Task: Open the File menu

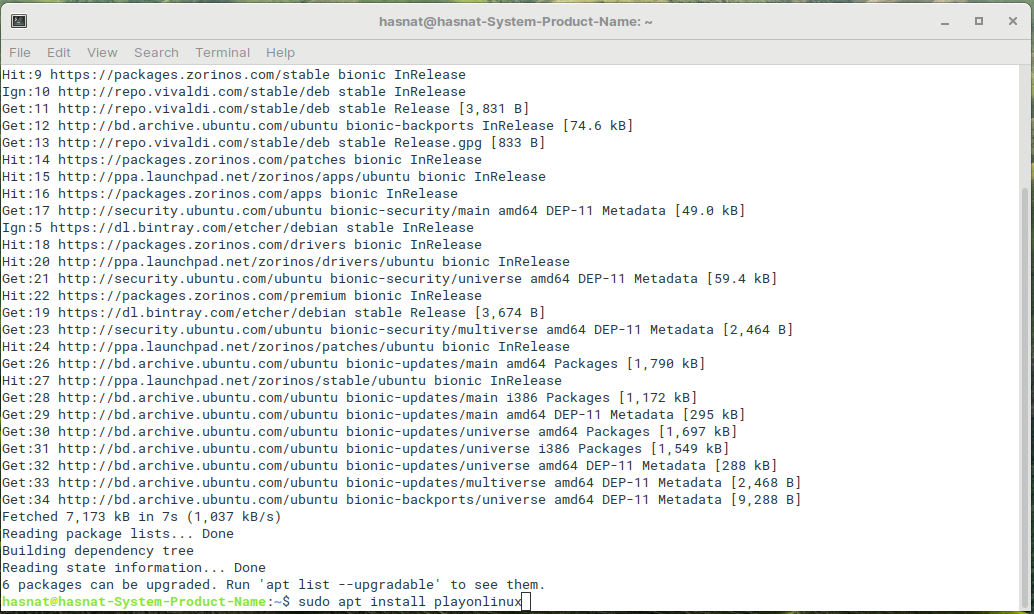Action: coord(20,53)
